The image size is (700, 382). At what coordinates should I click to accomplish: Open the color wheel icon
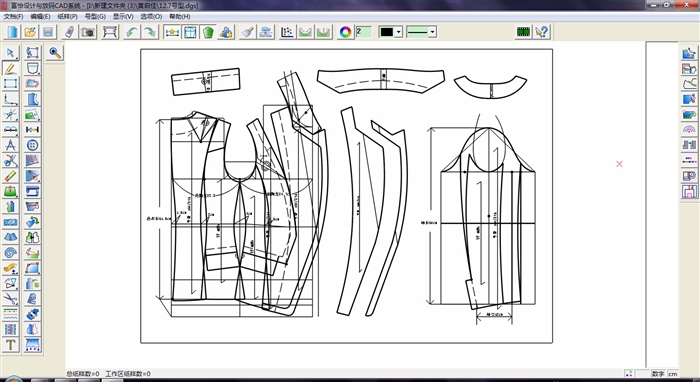click(x=345, y=32)
